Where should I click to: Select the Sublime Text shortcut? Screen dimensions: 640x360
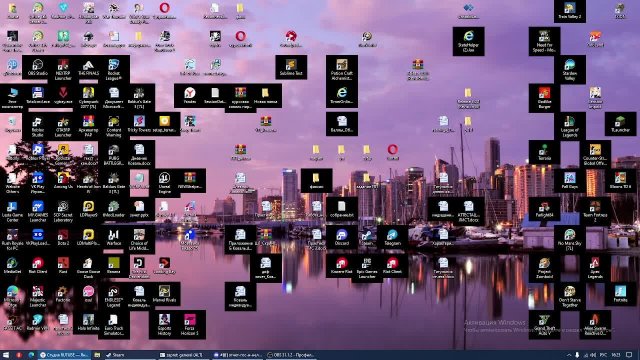pos(291,68)
